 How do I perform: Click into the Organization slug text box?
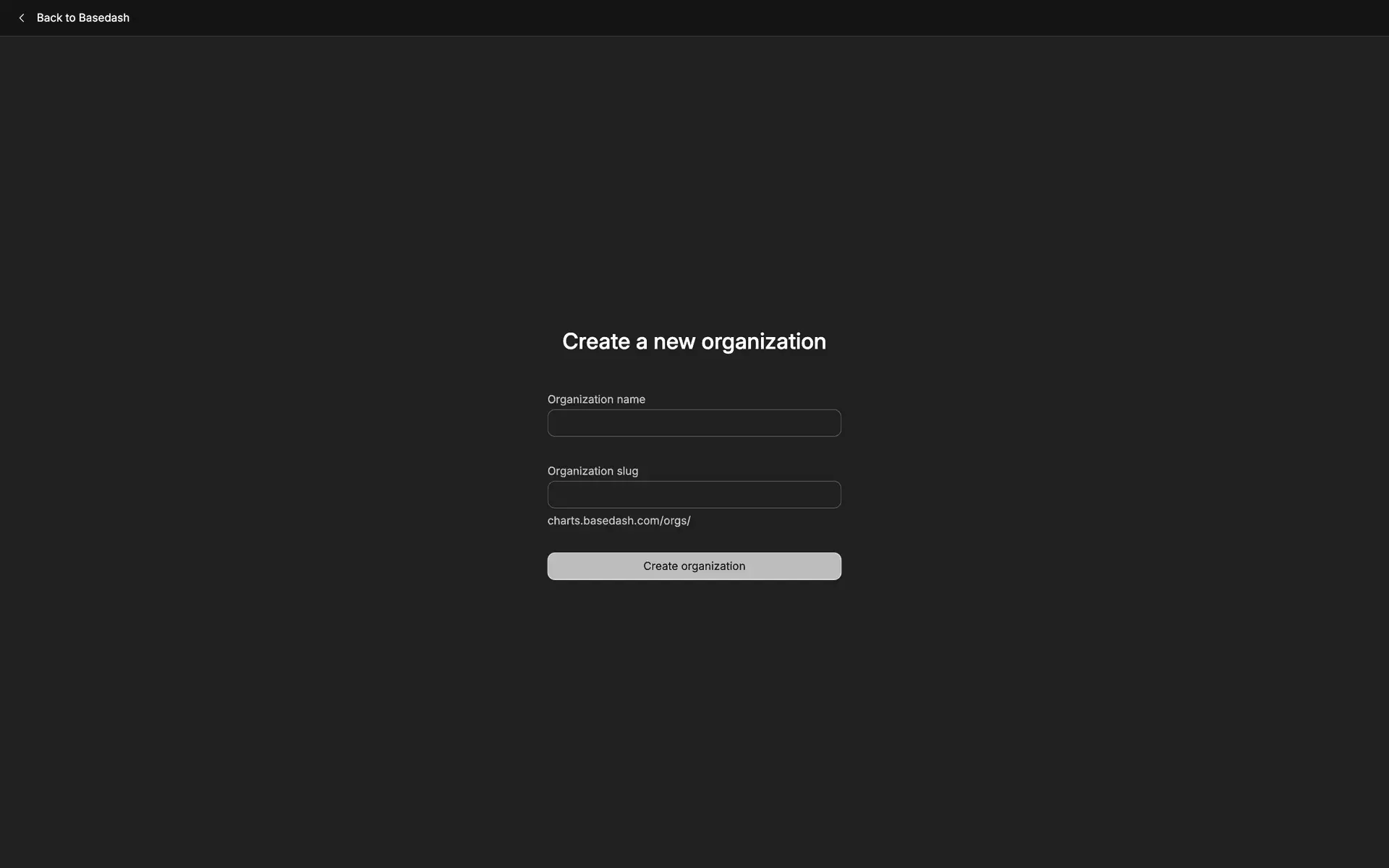(694, 495)
